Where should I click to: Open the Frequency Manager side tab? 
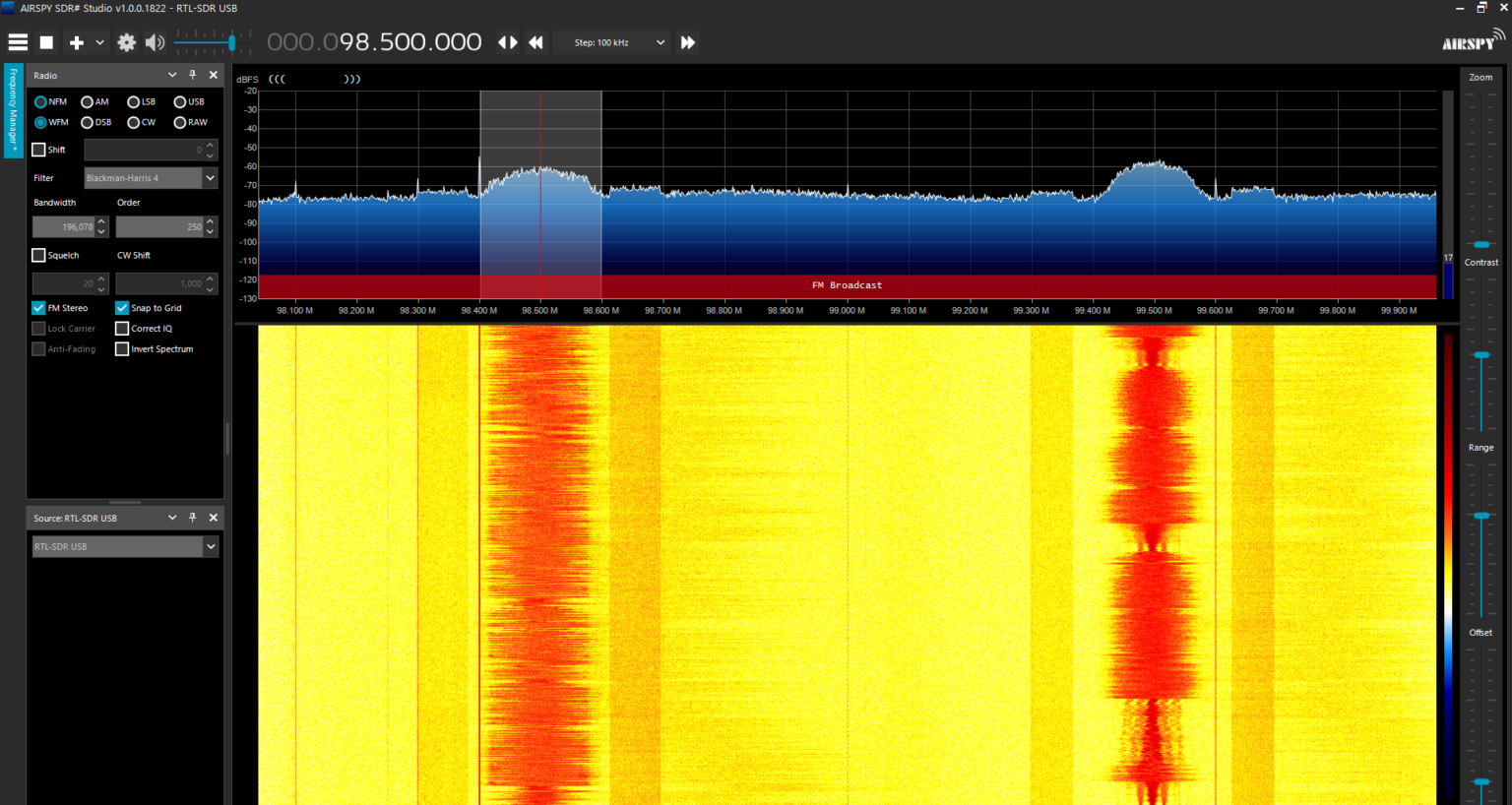pyautogui.click(x=13, y=110)
